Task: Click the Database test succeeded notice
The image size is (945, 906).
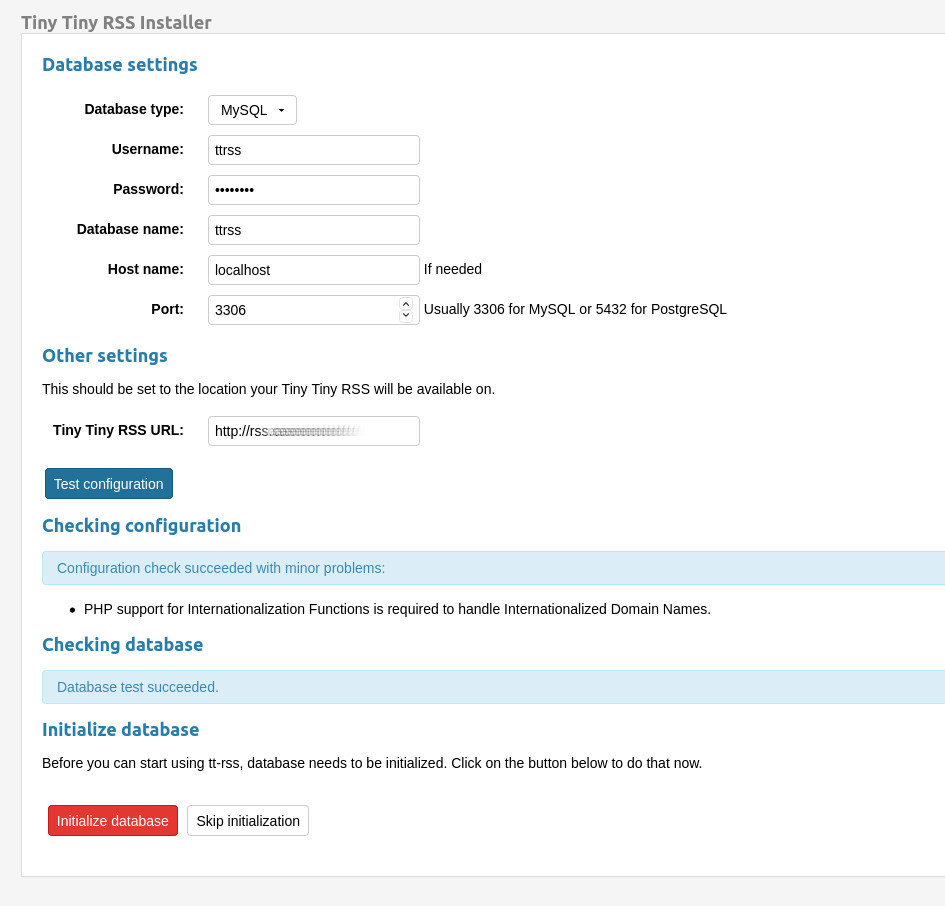Action: point(137,687)
